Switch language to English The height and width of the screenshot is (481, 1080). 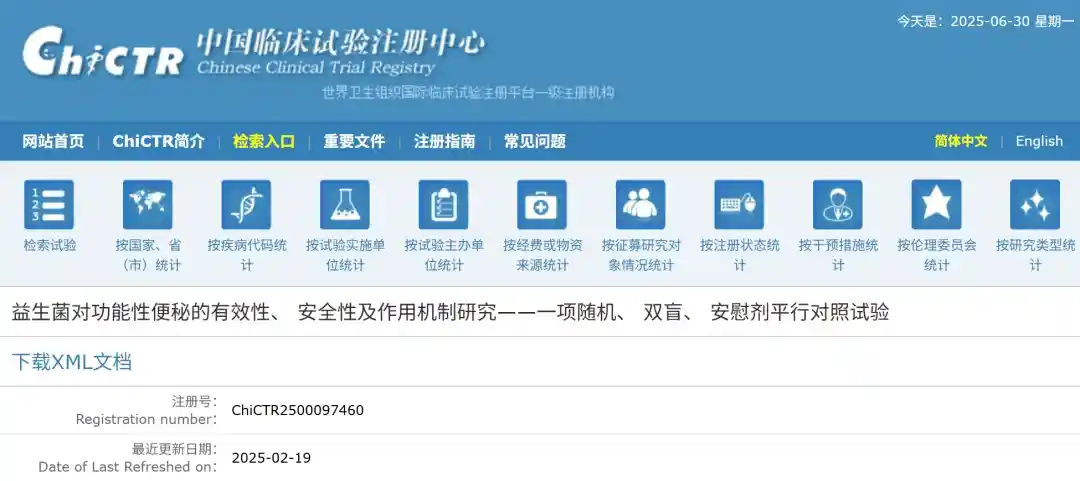pyautogui.click(x=1039, y=141)
